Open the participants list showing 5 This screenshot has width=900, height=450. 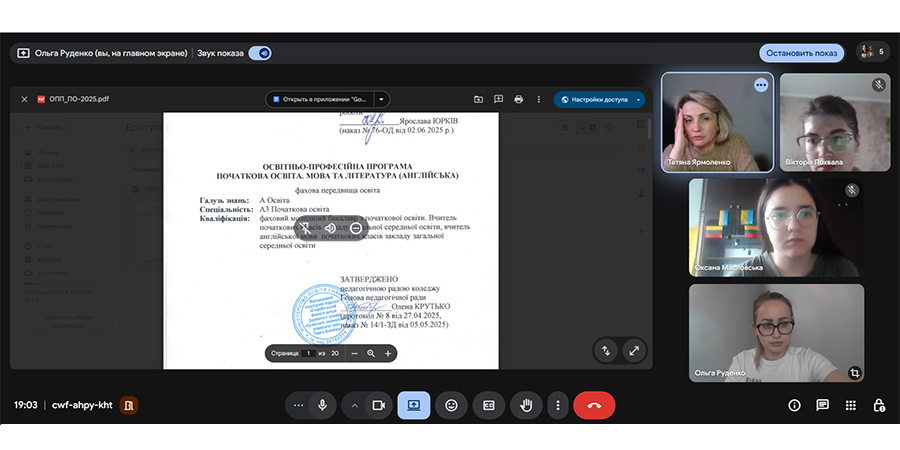tap(872, 52)
